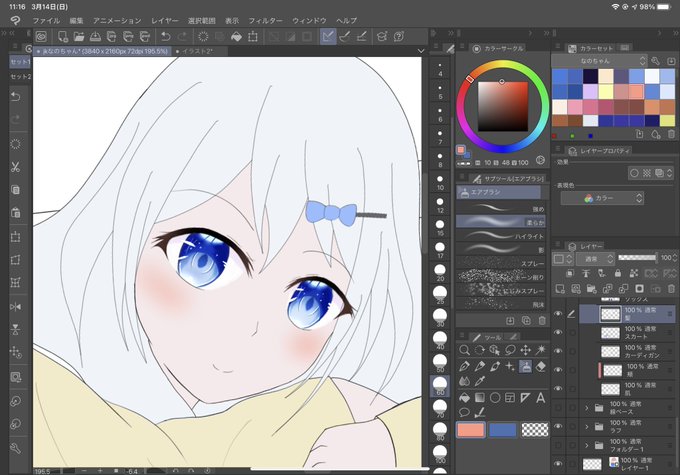
Task: Click the fill bucket icon in command bar
Action: click(236, 36)
